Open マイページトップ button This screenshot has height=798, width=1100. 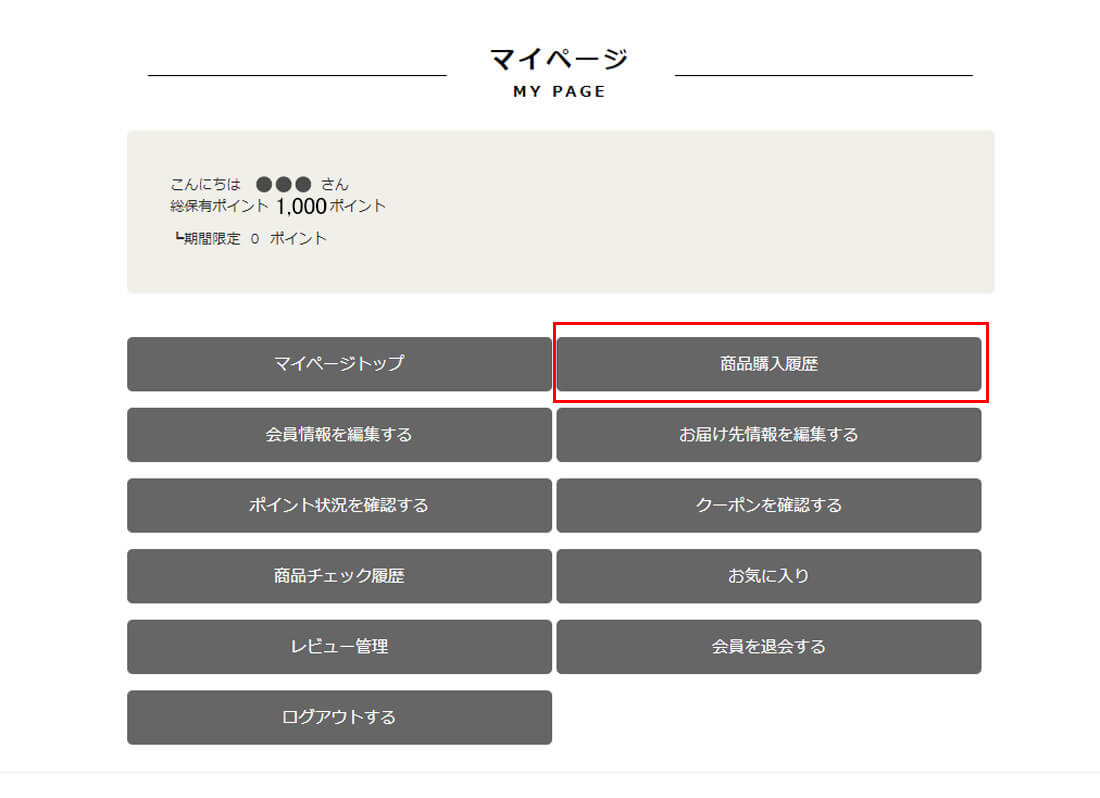(x=339, y=364)
